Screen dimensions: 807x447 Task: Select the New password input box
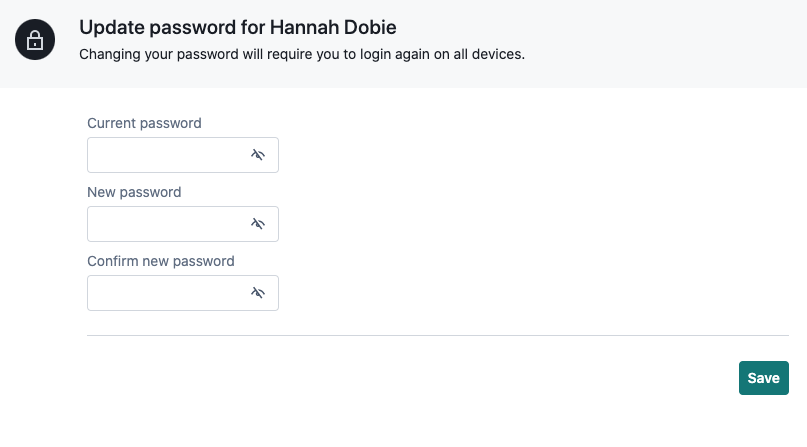tap(183, 224)
